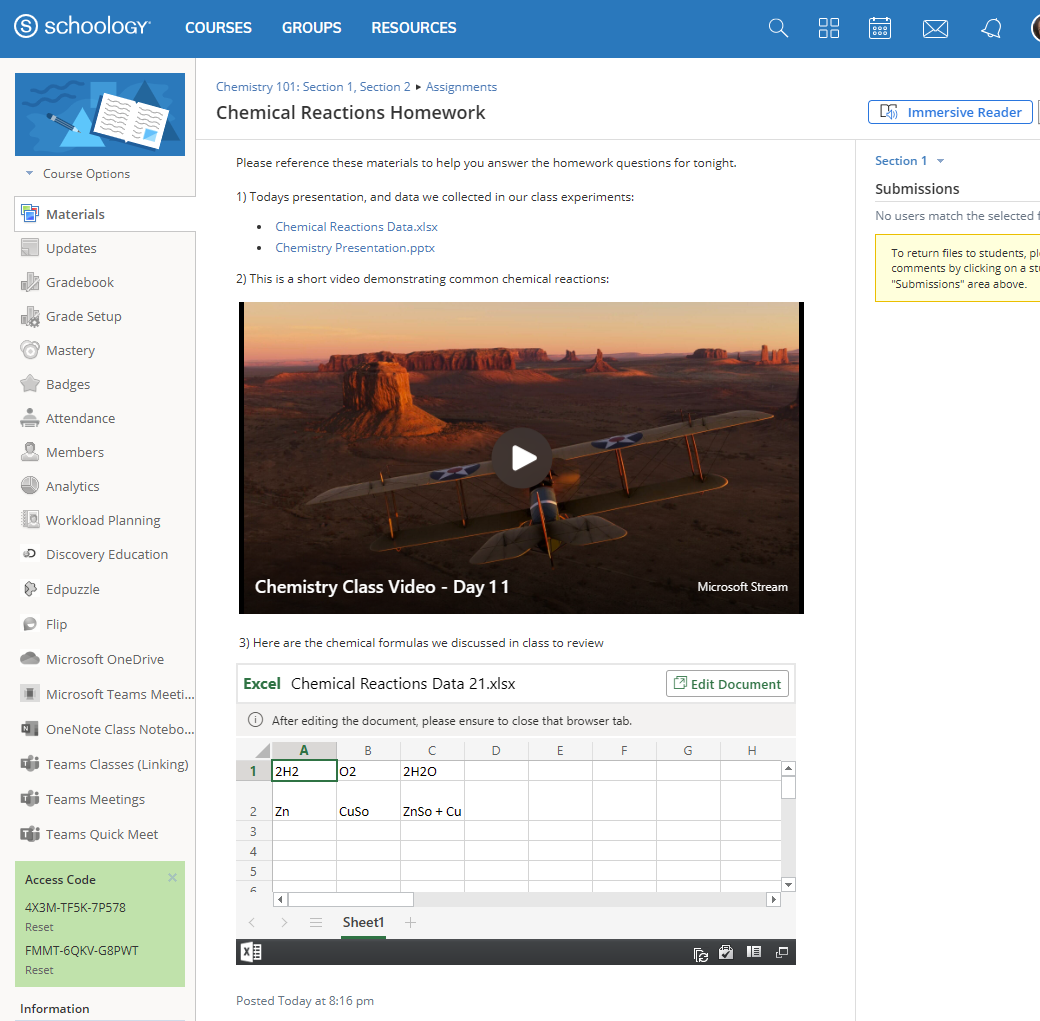
Task: Click the refresh data icon in Excel footer
Action: [700, 953]
